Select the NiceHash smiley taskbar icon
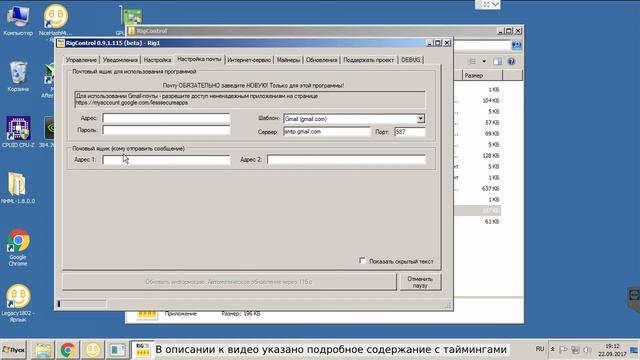This screenshot has width=640, height=360. [x=93, y=350]
